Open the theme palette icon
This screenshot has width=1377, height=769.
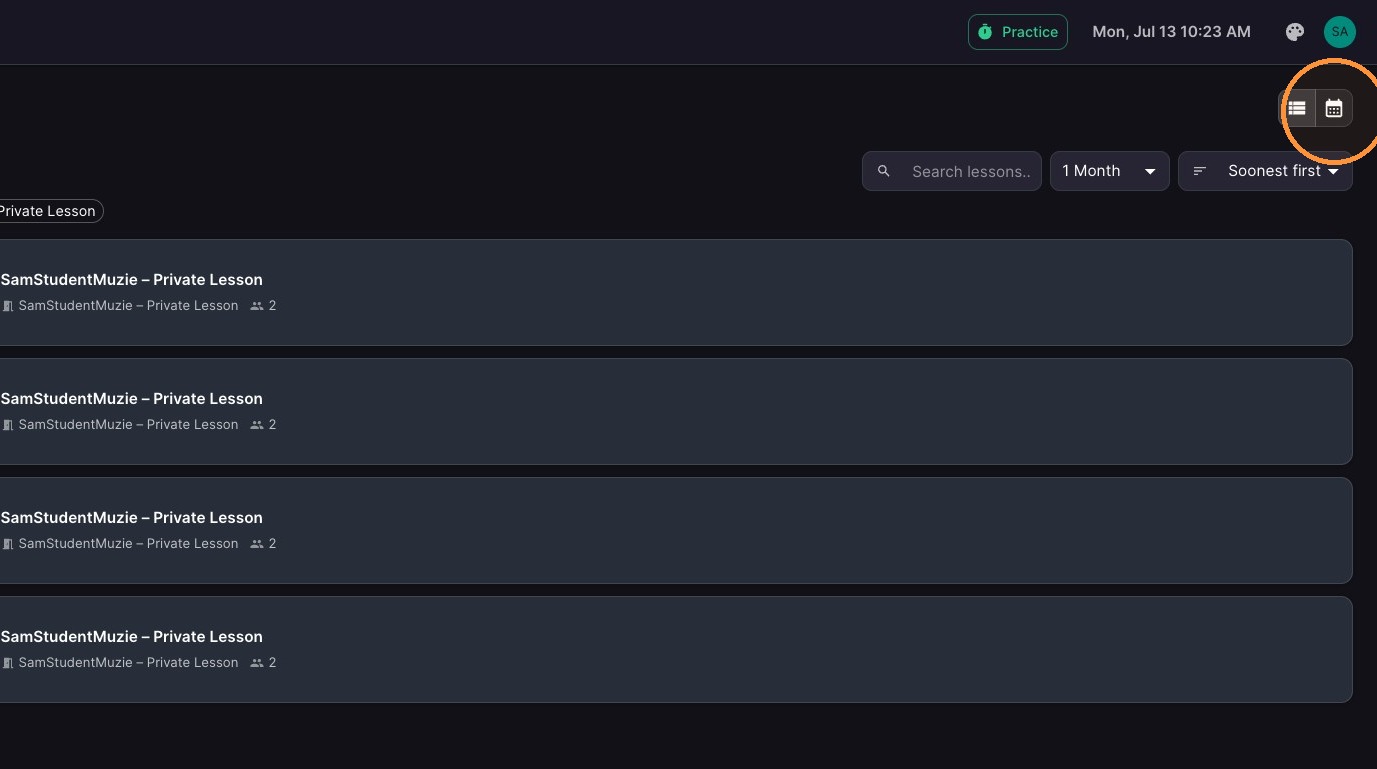click(x=1295, y=32)
